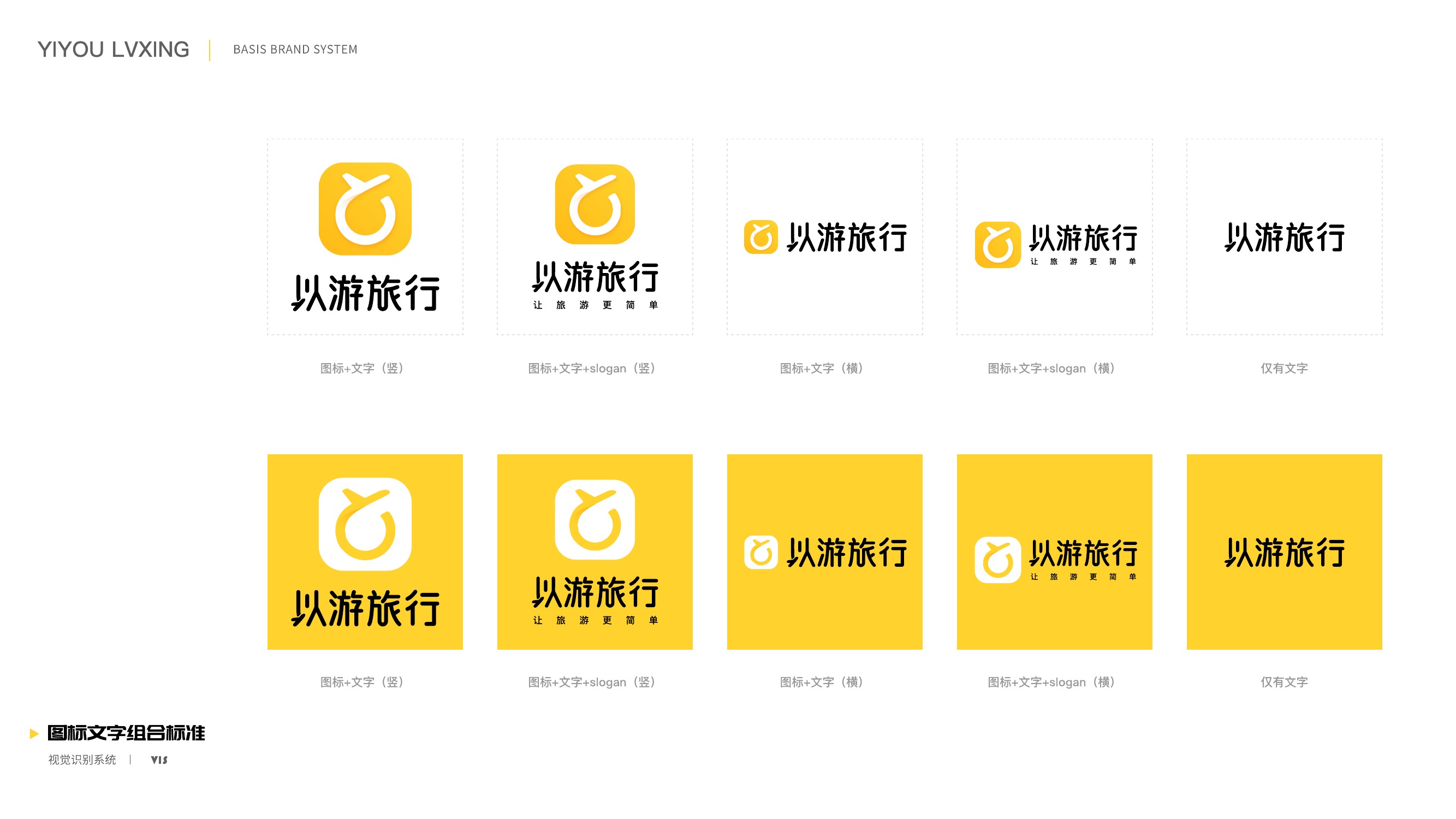Viewport: 1456px width, 819px height.
Task: Click caption 图标+文字（竖）under white card
Action: coord(362,369)
